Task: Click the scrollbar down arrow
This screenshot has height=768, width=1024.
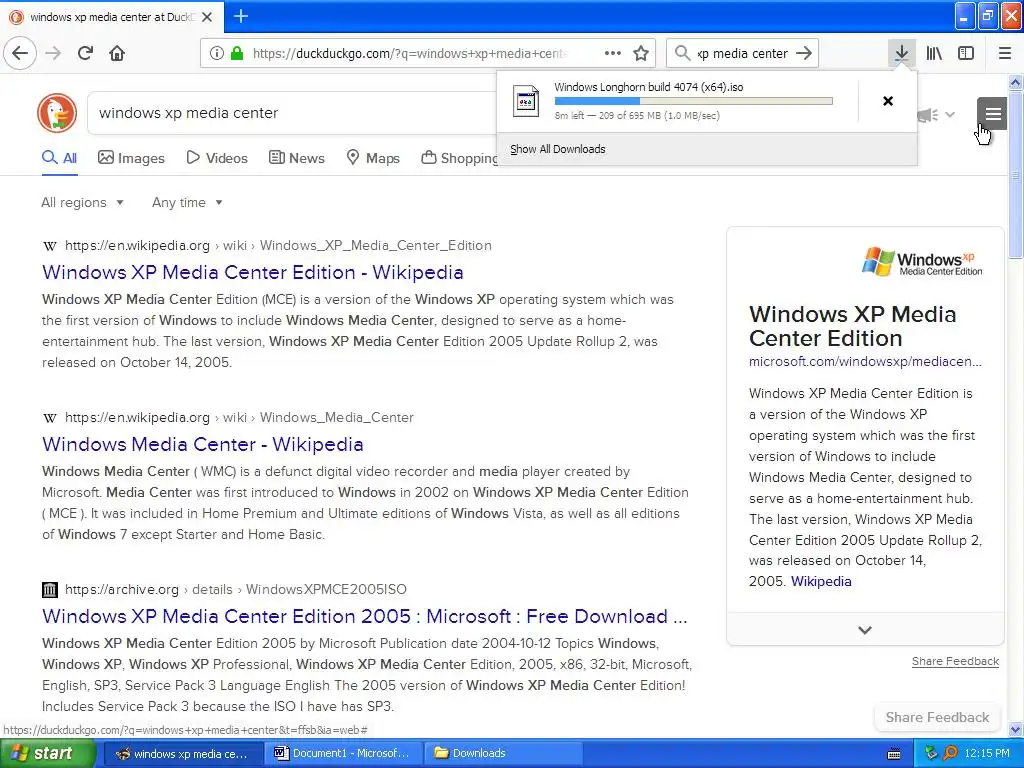Action: pyautogui.click(x=1015, y=730)
